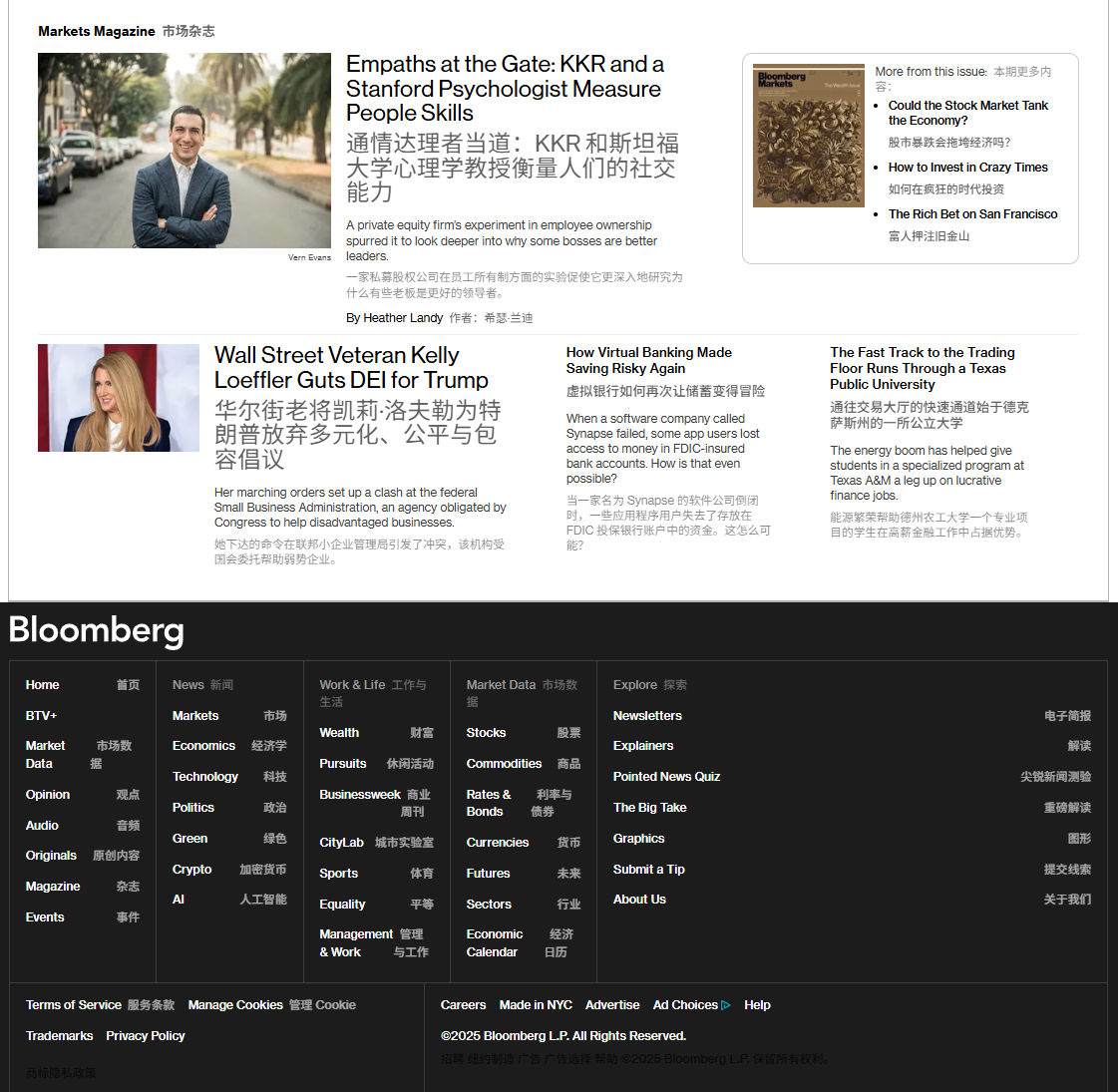Open the Kelly Loeffler Guts DEI headline

pos(351,367)
